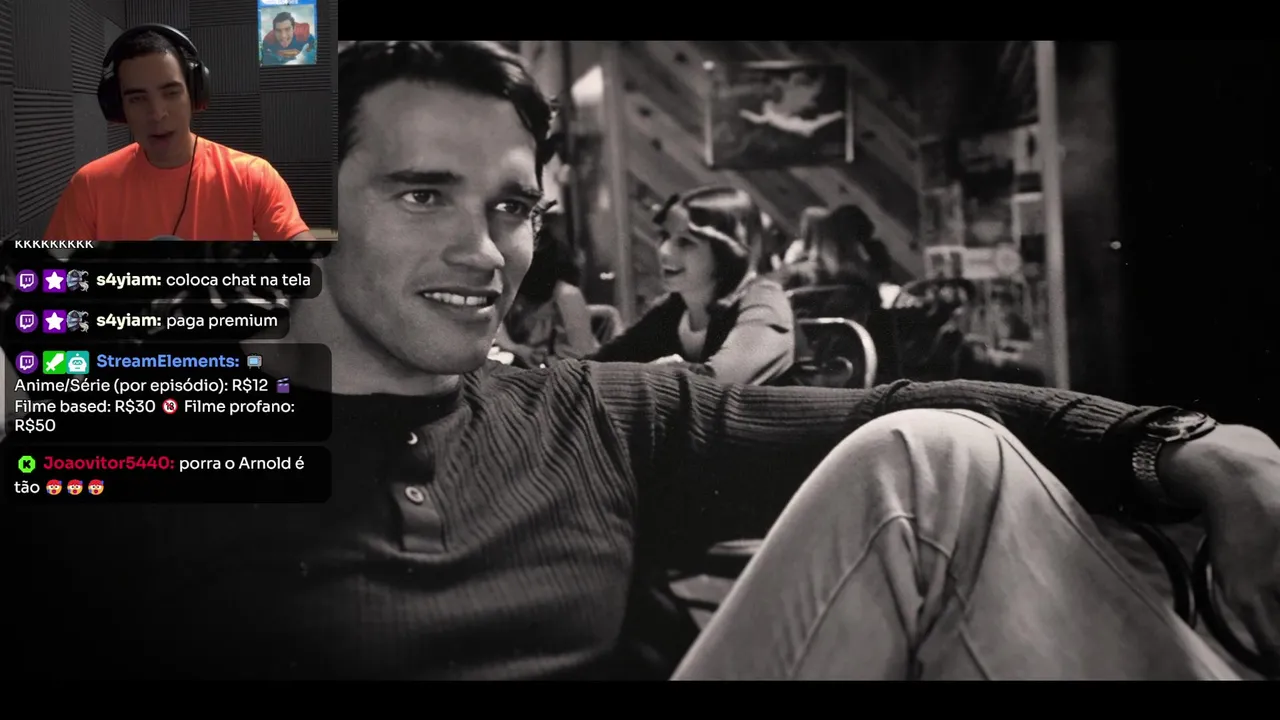Click the avatar badge before "s4yiam: coloca chat"
1280x720 pixels.
[x=78, y=281]
